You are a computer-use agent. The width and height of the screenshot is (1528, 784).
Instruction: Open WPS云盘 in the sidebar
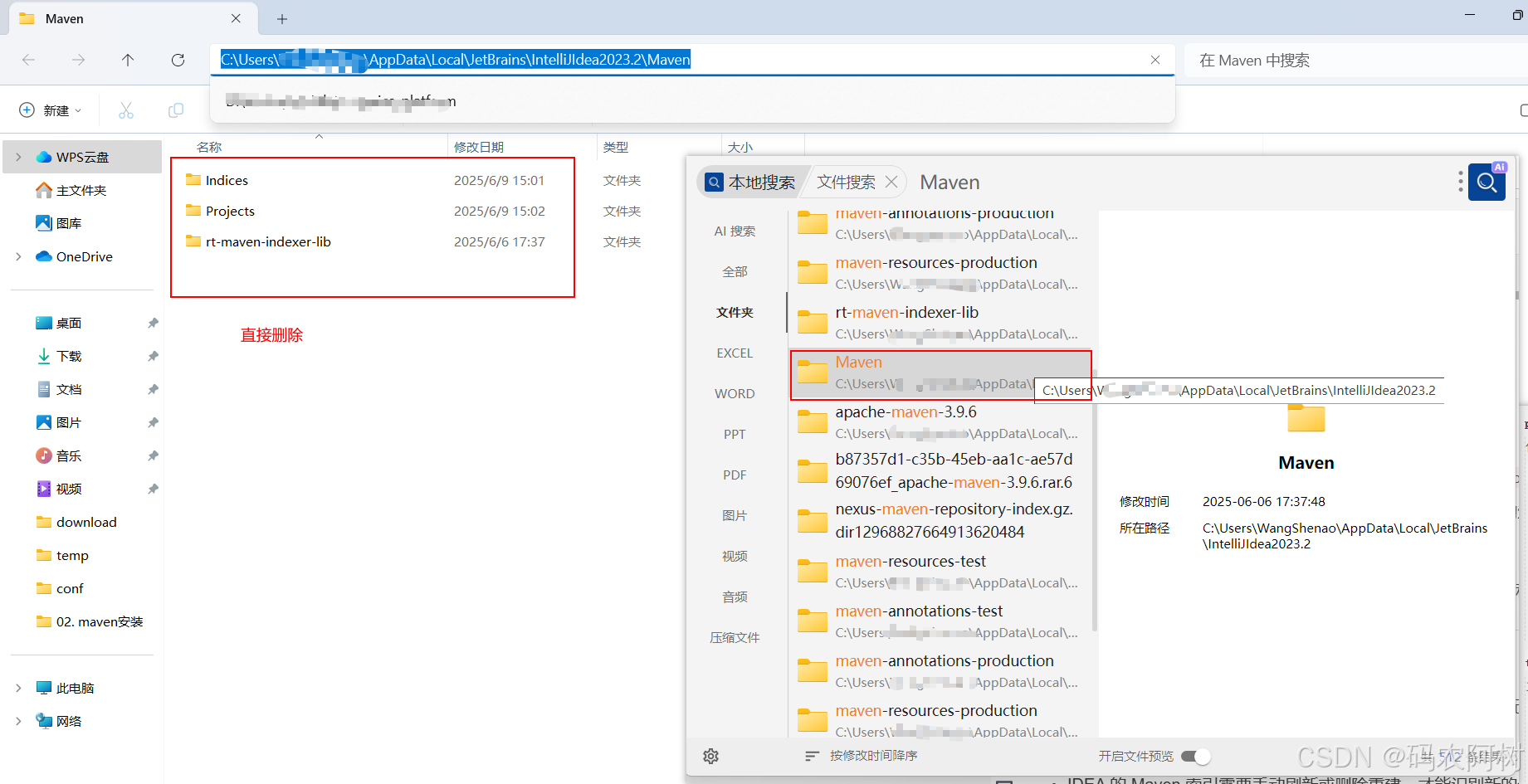click(82, 157)
